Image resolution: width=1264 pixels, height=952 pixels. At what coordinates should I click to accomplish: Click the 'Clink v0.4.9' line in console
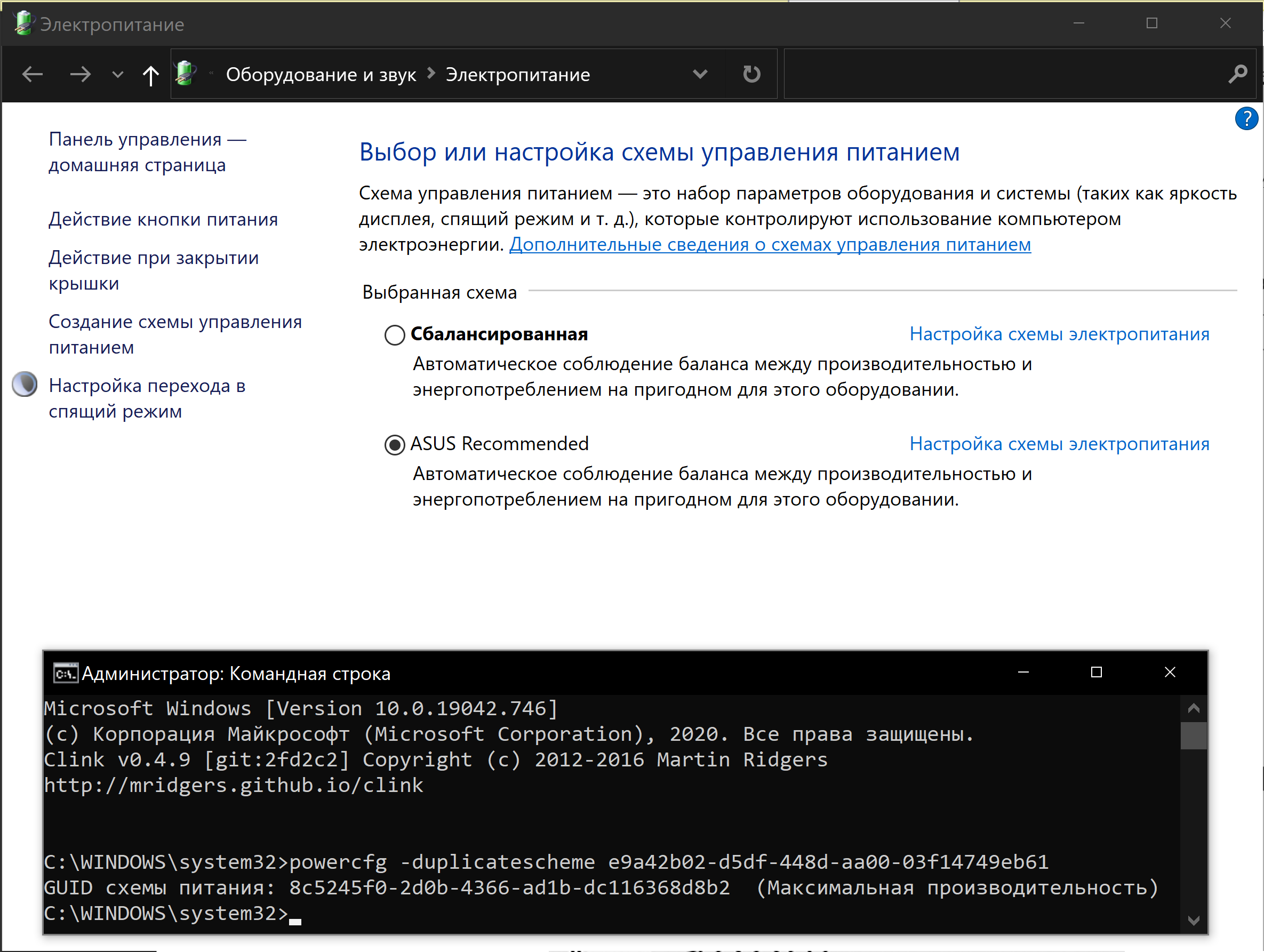pos(436,759)
